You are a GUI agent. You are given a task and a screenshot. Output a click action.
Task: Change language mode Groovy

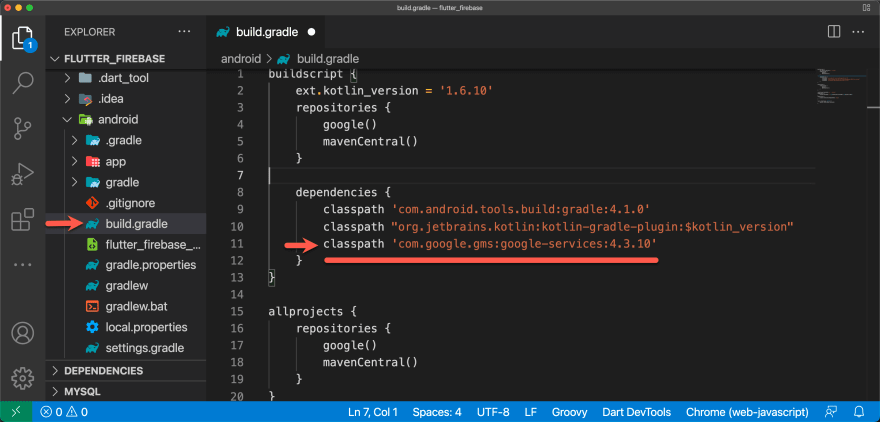pos(569,412)
